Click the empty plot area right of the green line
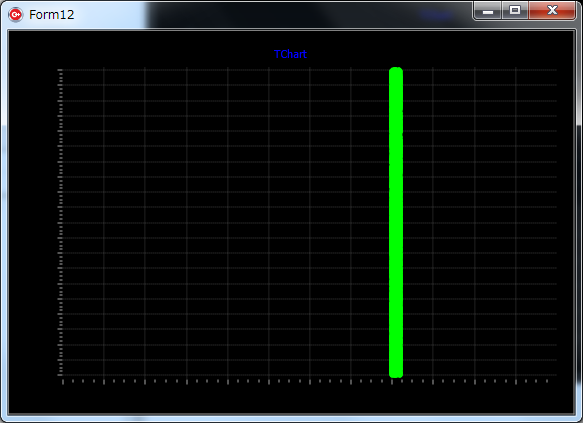This screenshot has height=423, width=583. click(480, 222)
